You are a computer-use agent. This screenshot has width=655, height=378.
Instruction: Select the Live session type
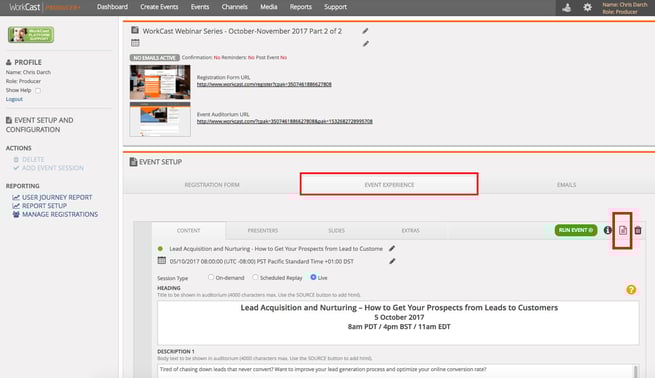[313, 277]
